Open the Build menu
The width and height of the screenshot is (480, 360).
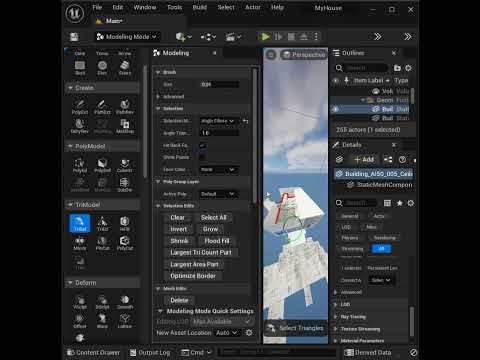pos(199,7)
